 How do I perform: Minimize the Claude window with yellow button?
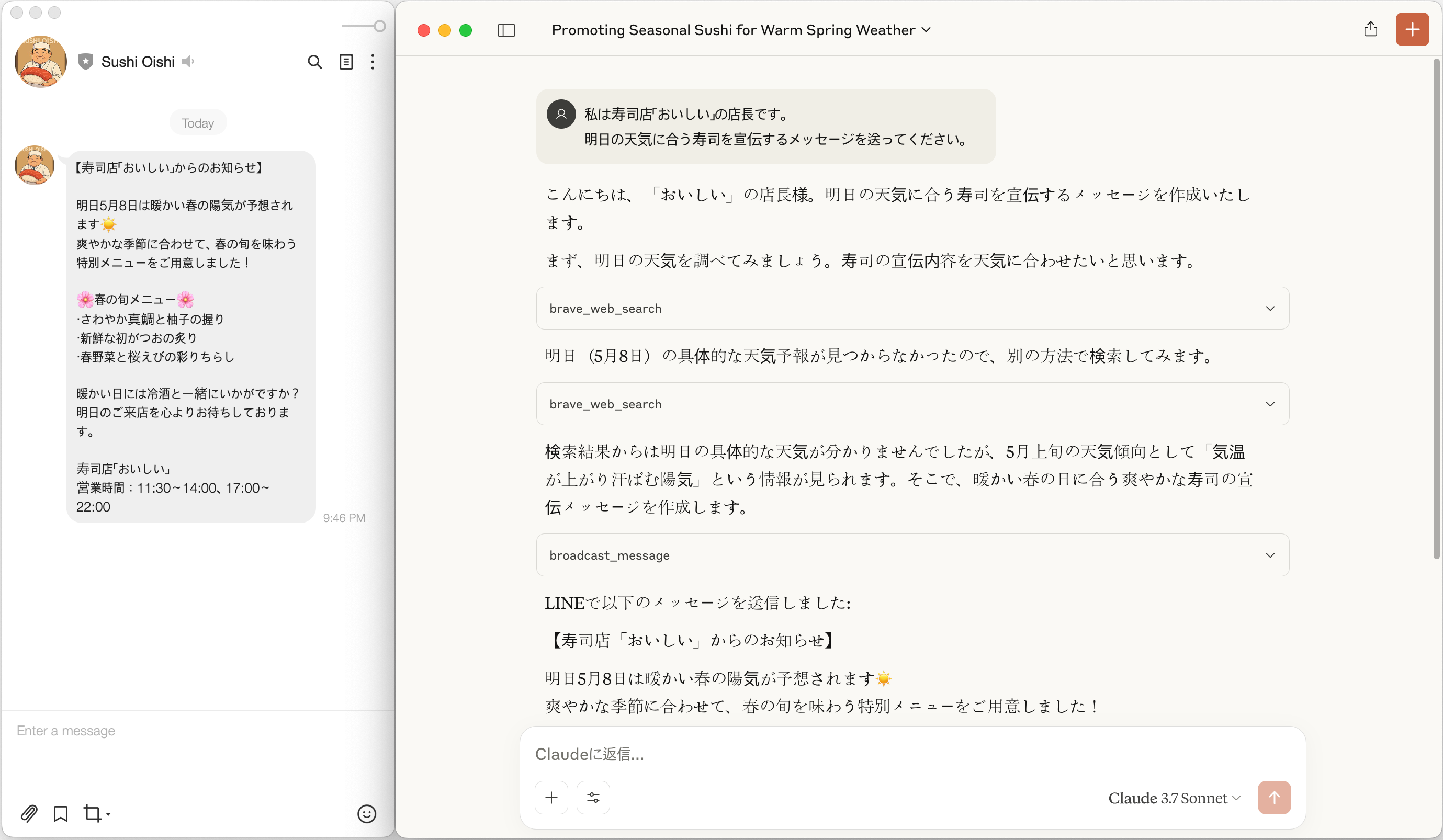point(445,30)
